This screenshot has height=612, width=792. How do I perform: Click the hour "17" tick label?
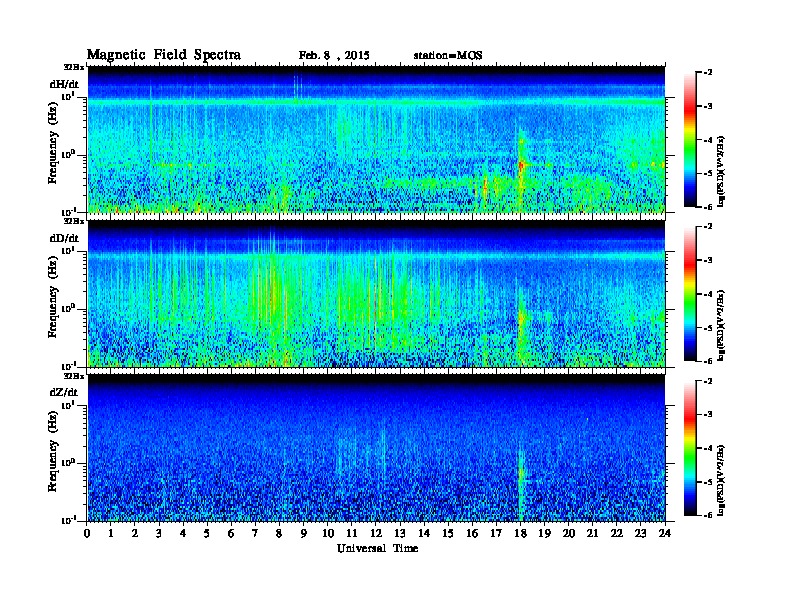497,534
